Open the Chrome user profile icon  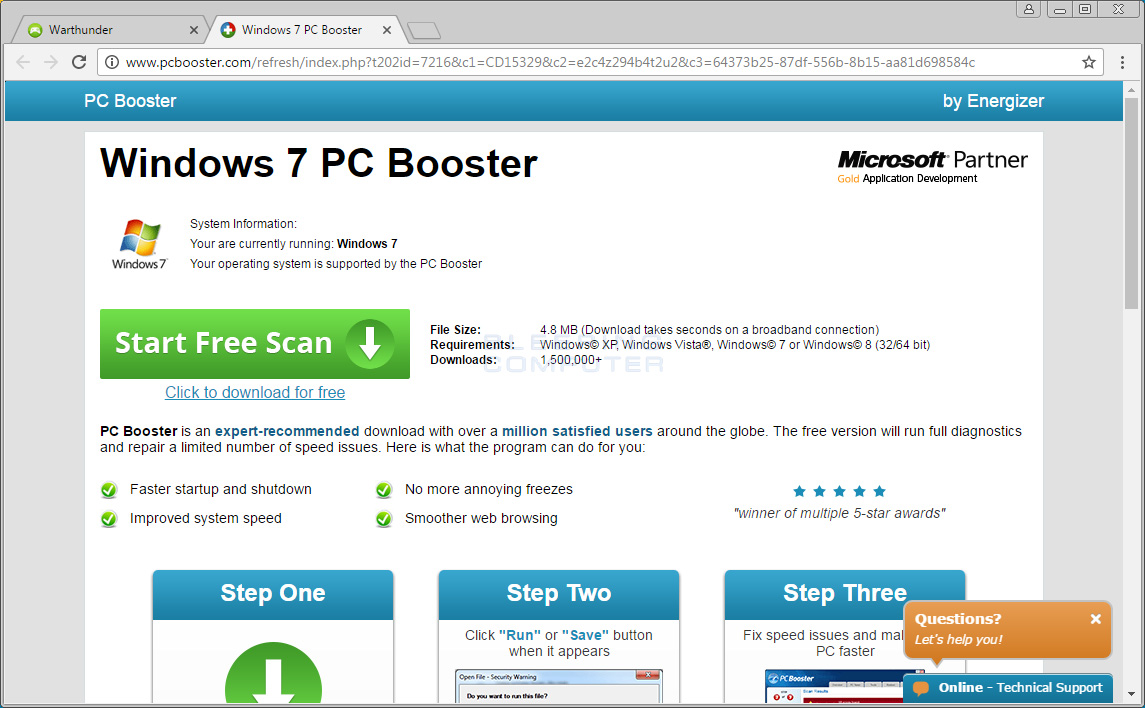(1028, 9)
